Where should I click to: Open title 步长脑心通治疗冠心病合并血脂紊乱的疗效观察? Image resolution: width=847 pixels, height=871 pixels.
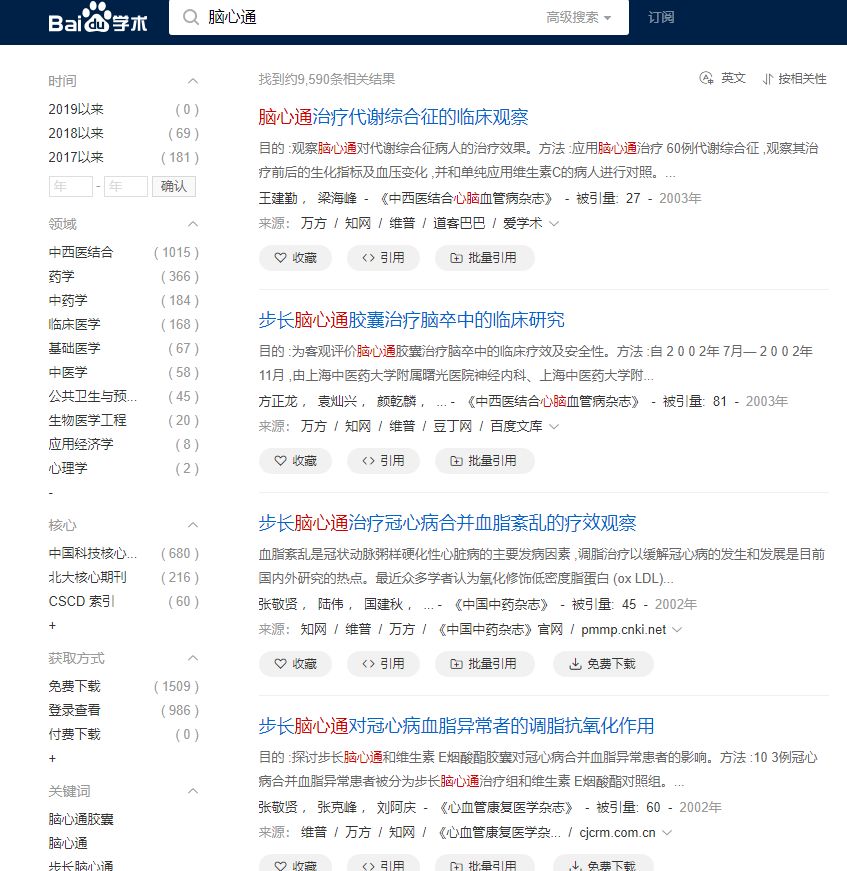(447, 523)
